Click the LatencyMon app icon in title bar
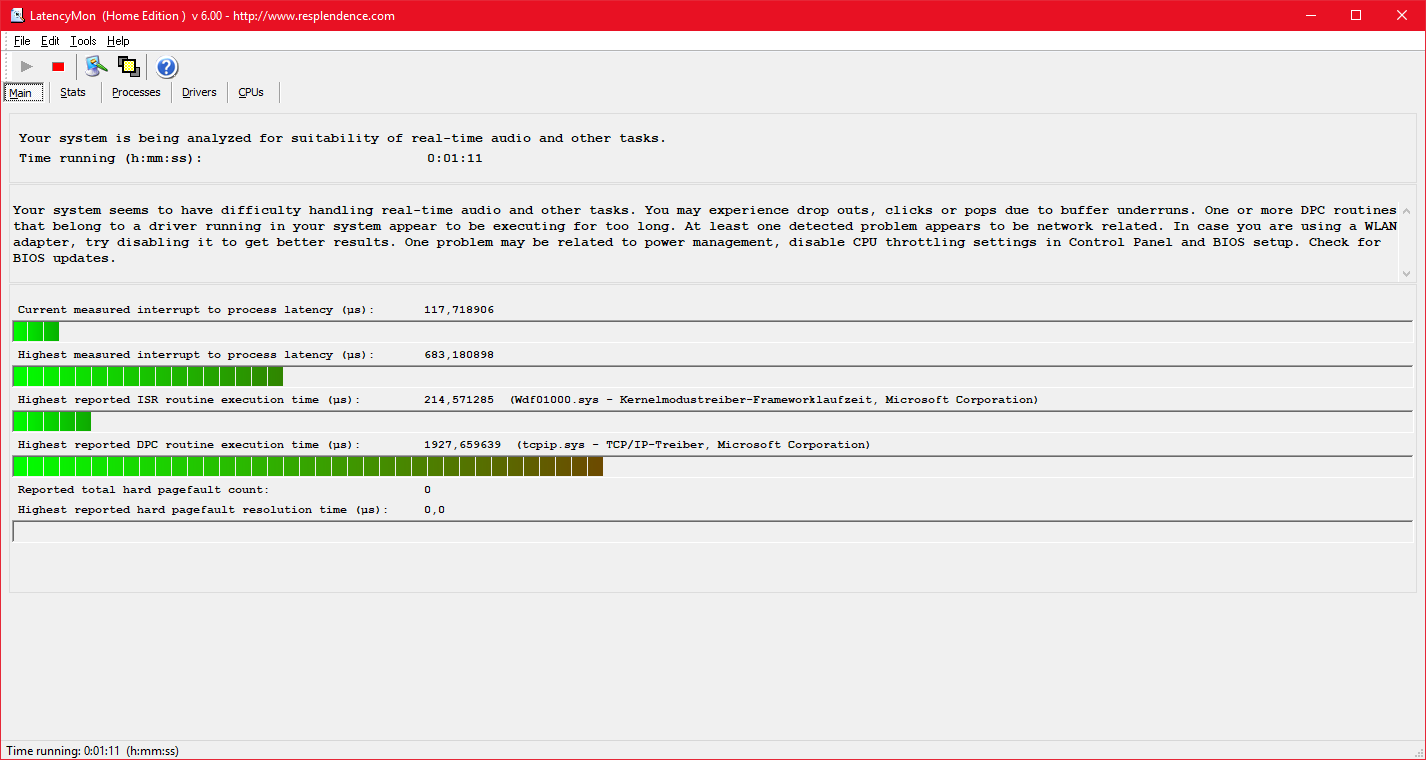Image resolution: width=1426 pixels, height=760 pixels. pyautogui.click(x=17, y=15)
